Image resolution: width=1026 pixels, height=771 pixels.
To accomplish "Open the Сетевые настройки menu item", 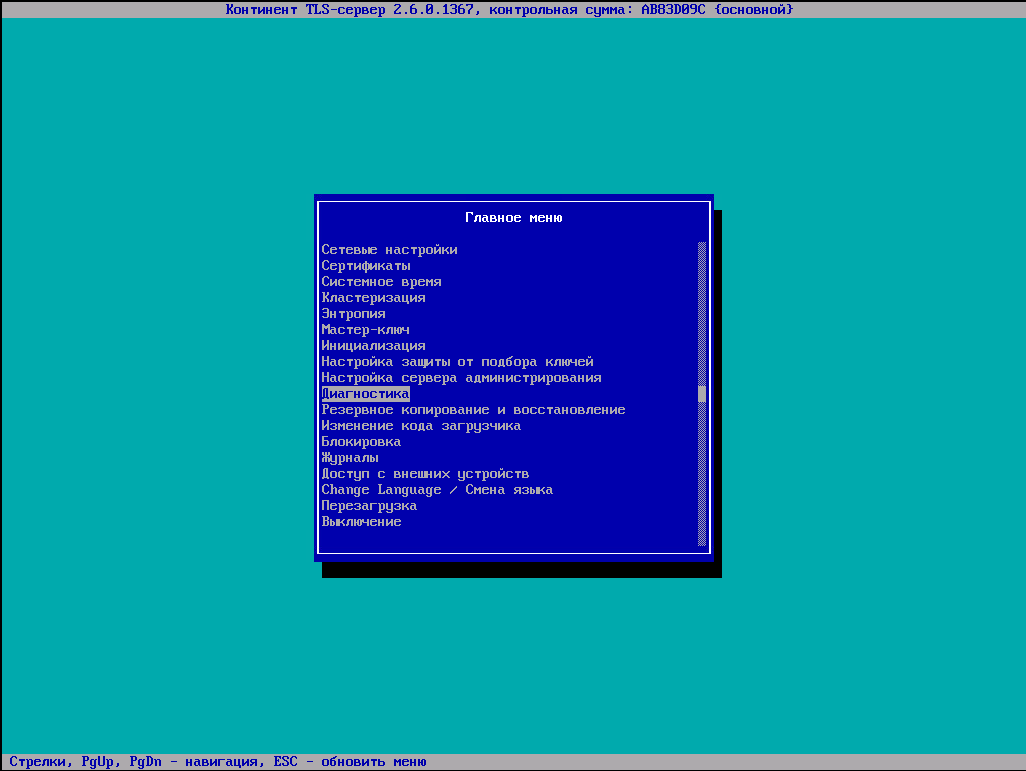I will [x=389, y=249].
